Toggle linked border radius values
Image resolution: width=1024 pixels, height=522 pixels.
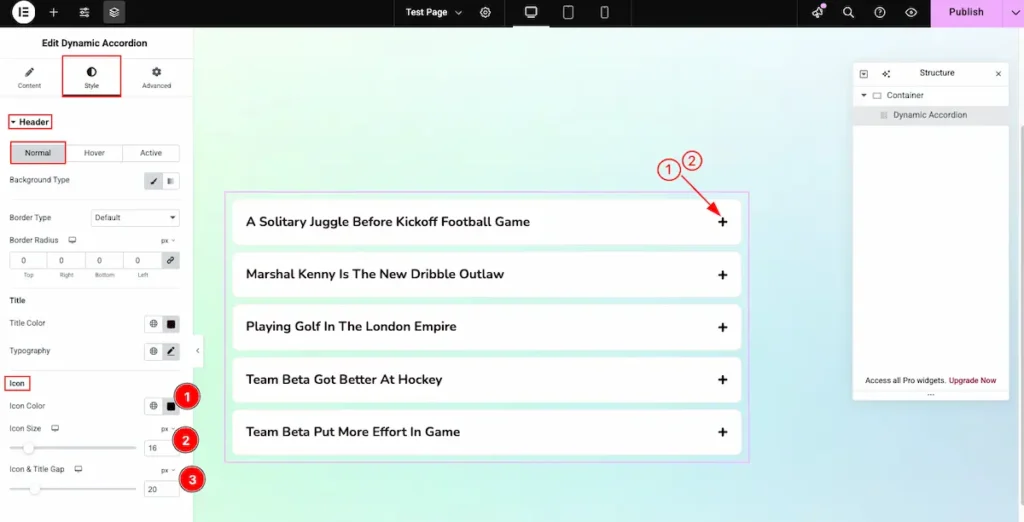coord(170,260)
